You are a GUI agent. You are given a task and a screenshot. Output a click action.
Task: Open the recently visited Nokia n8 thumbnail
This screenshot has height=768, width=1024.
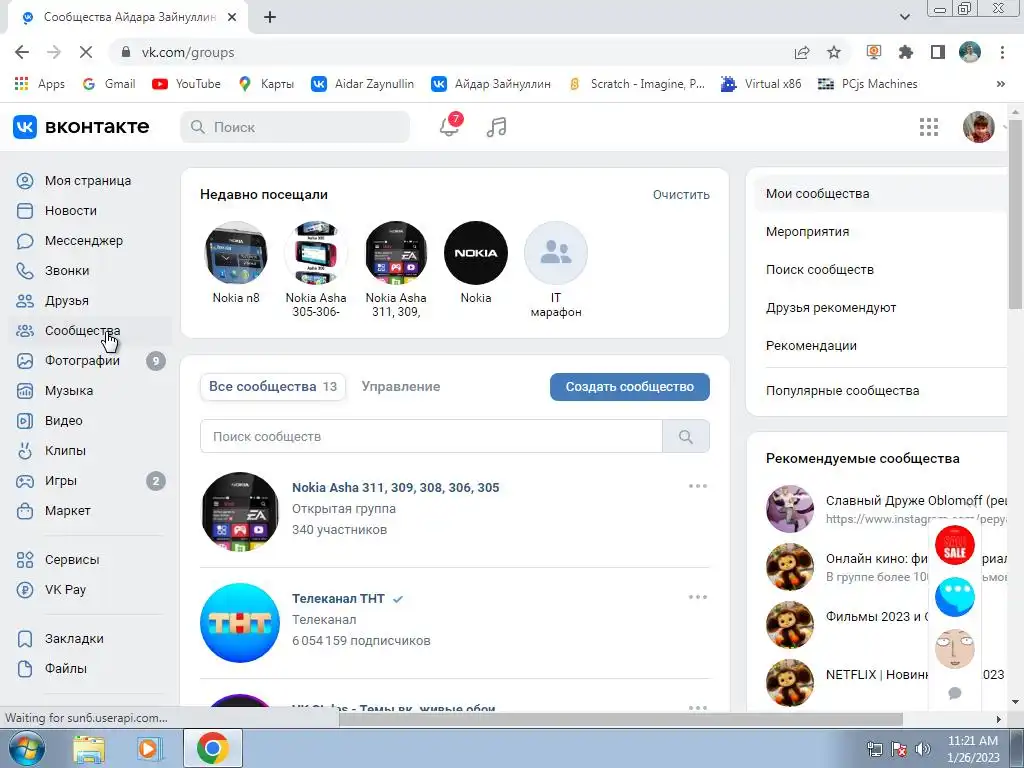click(236, 253)
